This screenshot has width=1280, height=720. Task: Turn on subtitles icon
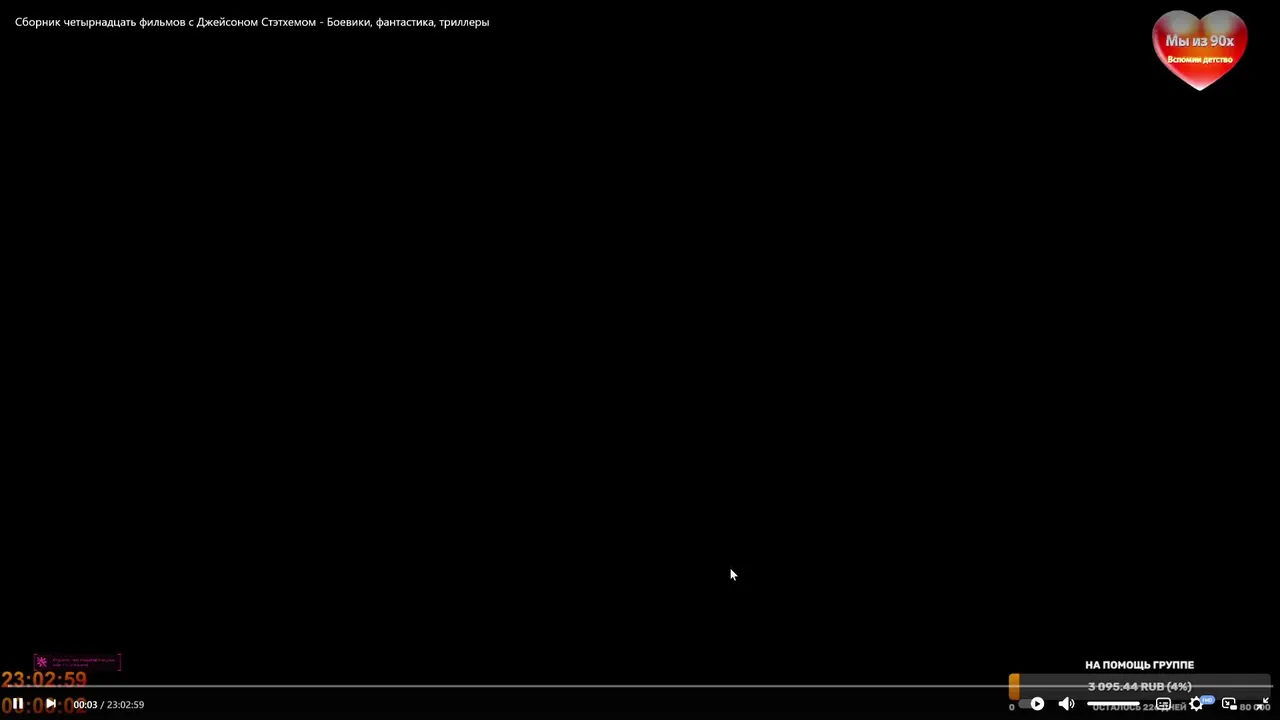coord(1163,704)
